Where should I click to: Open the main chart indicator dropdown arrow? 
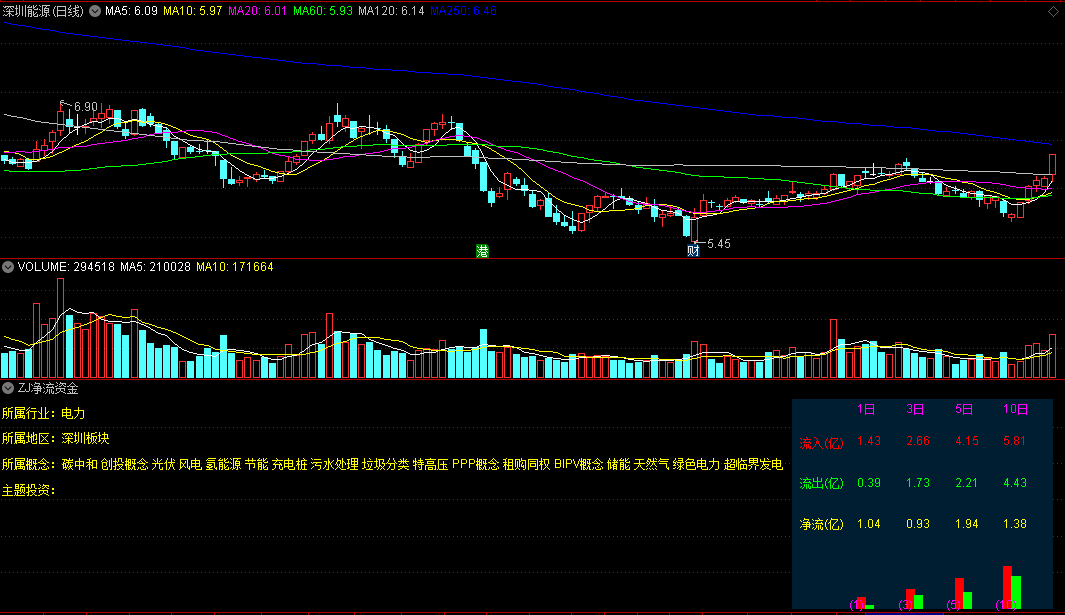(95, 11)
